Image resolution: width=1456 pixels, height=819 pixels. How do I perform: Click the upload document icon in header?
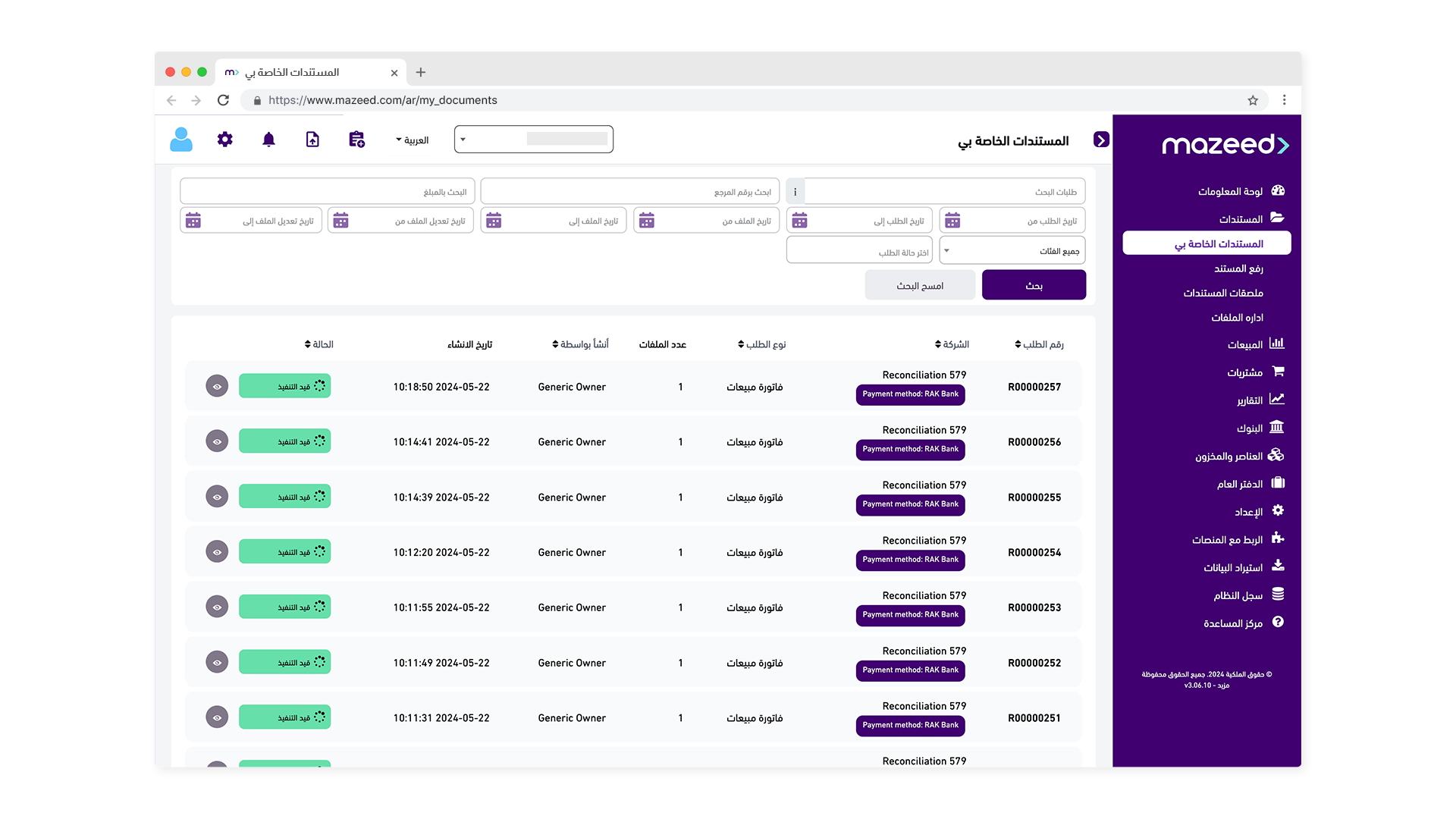(312, 140)
